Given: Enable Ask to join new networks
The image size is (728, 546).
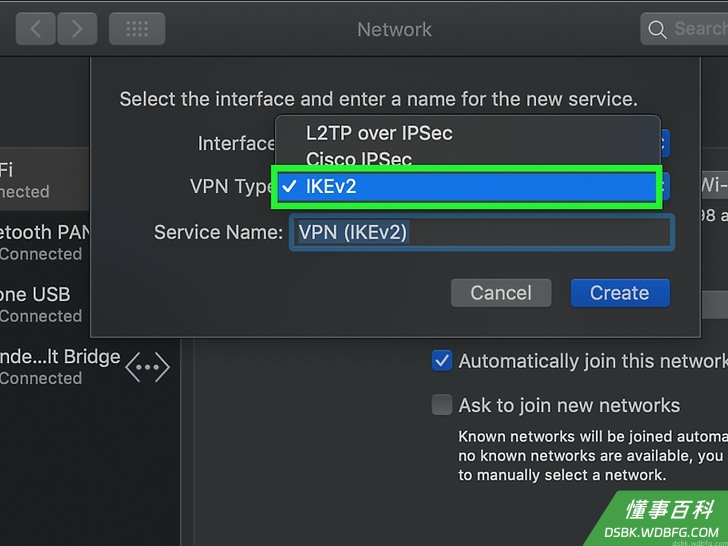Looking at the screenshot, I should [x=442, y=405].
